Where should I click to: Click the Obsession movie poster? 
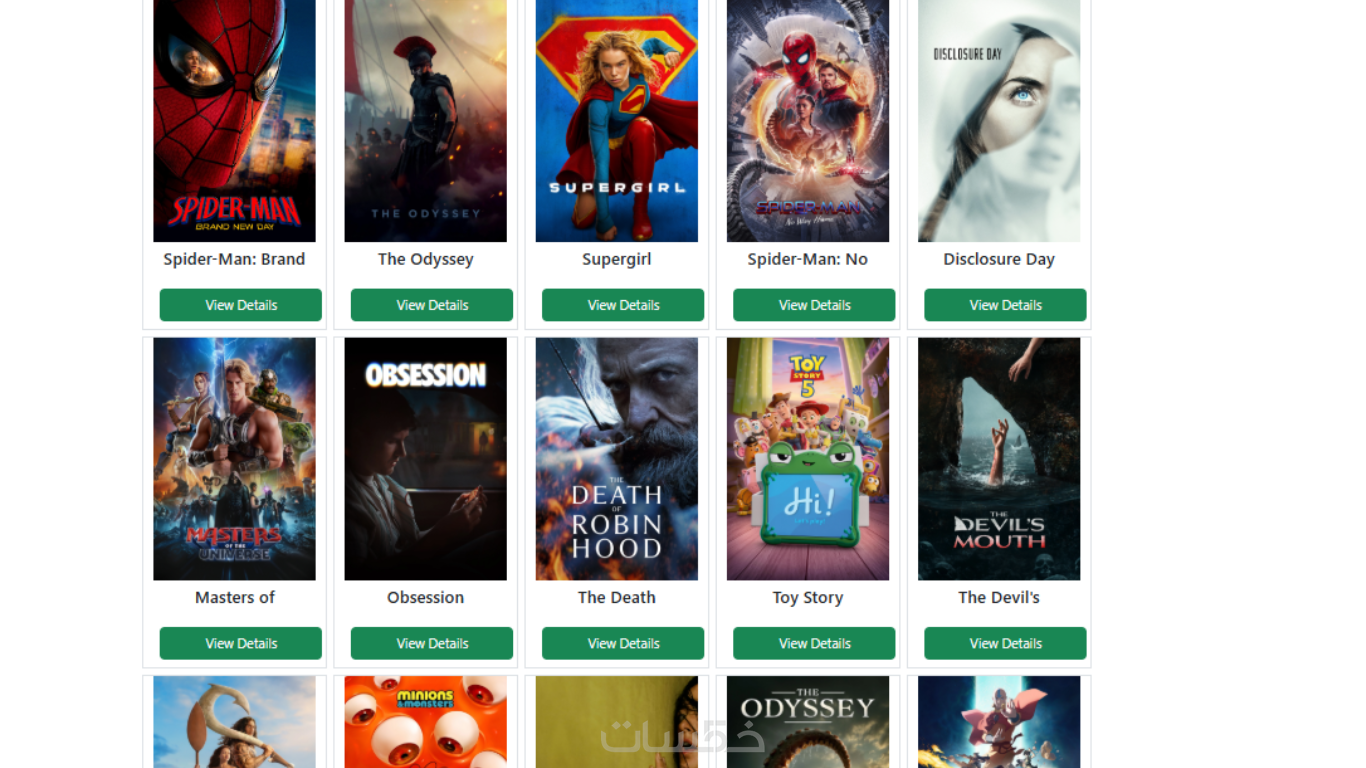(x=425, y=459)
